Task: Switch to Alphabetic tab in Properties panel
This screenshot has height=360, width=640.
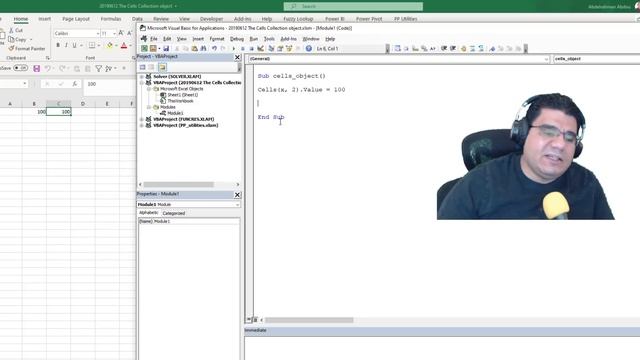Action: 148,213
